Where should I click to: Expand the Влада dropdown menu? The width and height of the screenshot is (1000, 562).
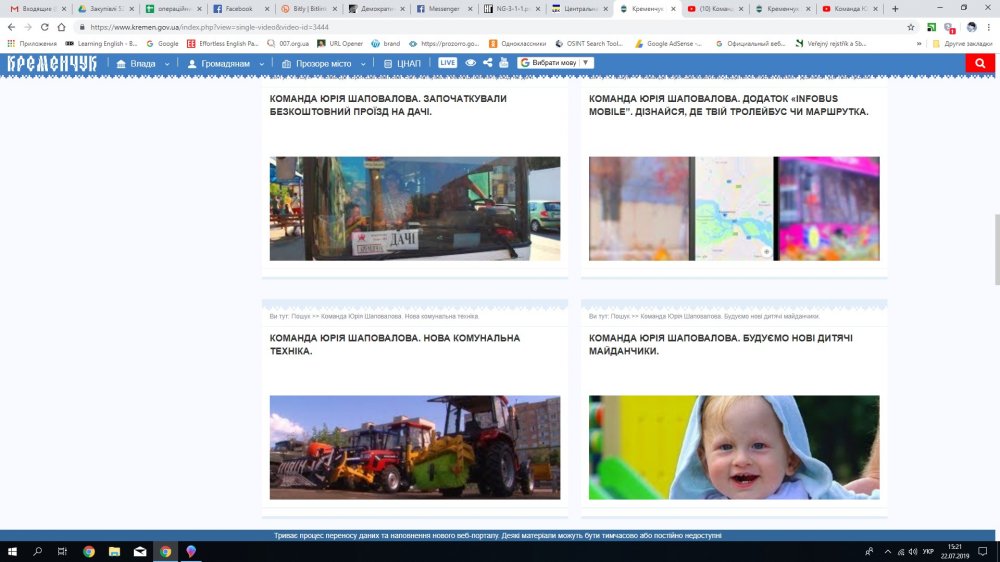(x=142, y=63)
